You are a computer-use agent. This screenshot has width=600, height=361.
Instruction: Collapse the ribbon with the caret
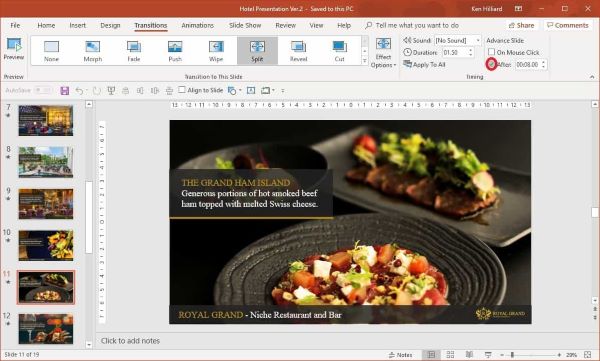click(x=592, y=77)
